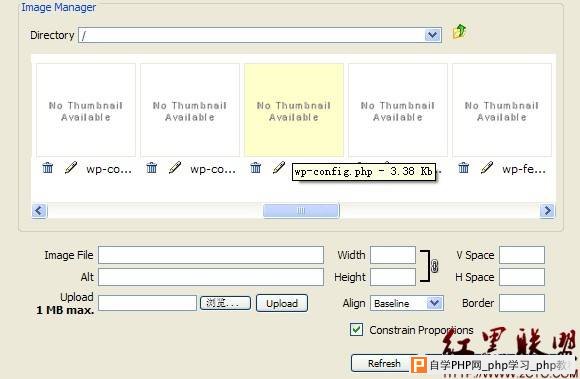Click the scrollbar right arrow

(x=547, y=211)
